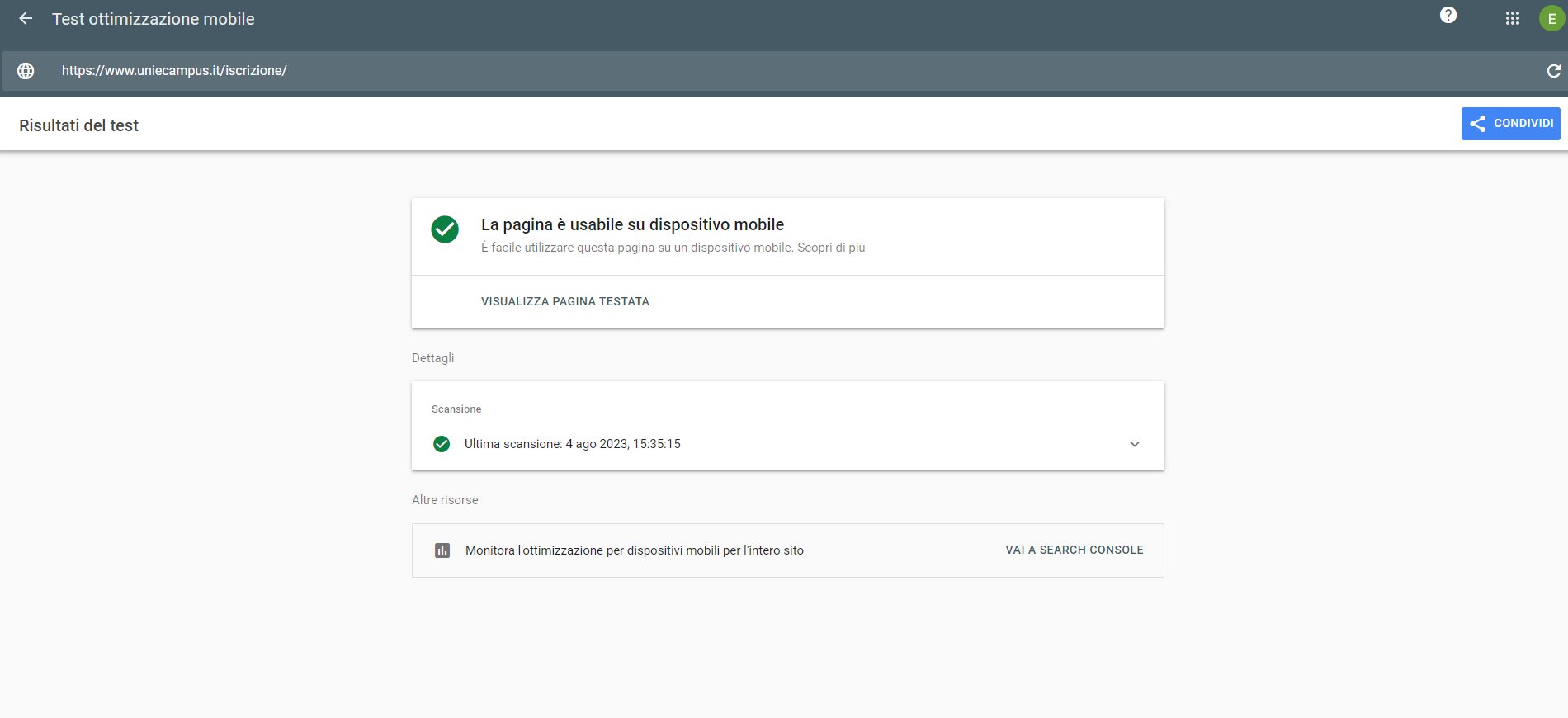Click the bar chart icon near Monitora
This screenshot has width=1568, height=718.
coord(442,550)
